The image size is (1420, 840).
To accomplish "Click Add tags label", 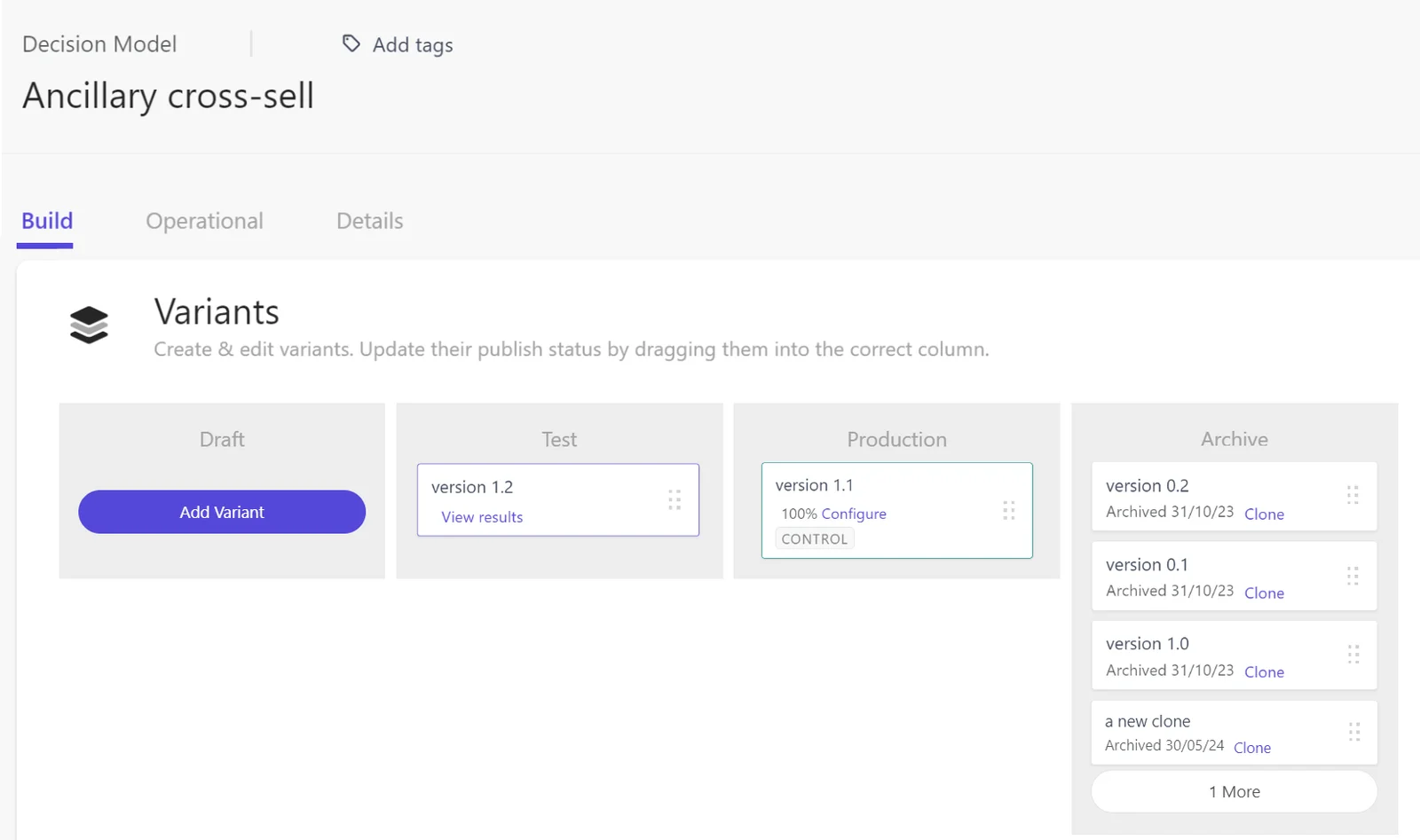I will [x=413, y=45].
